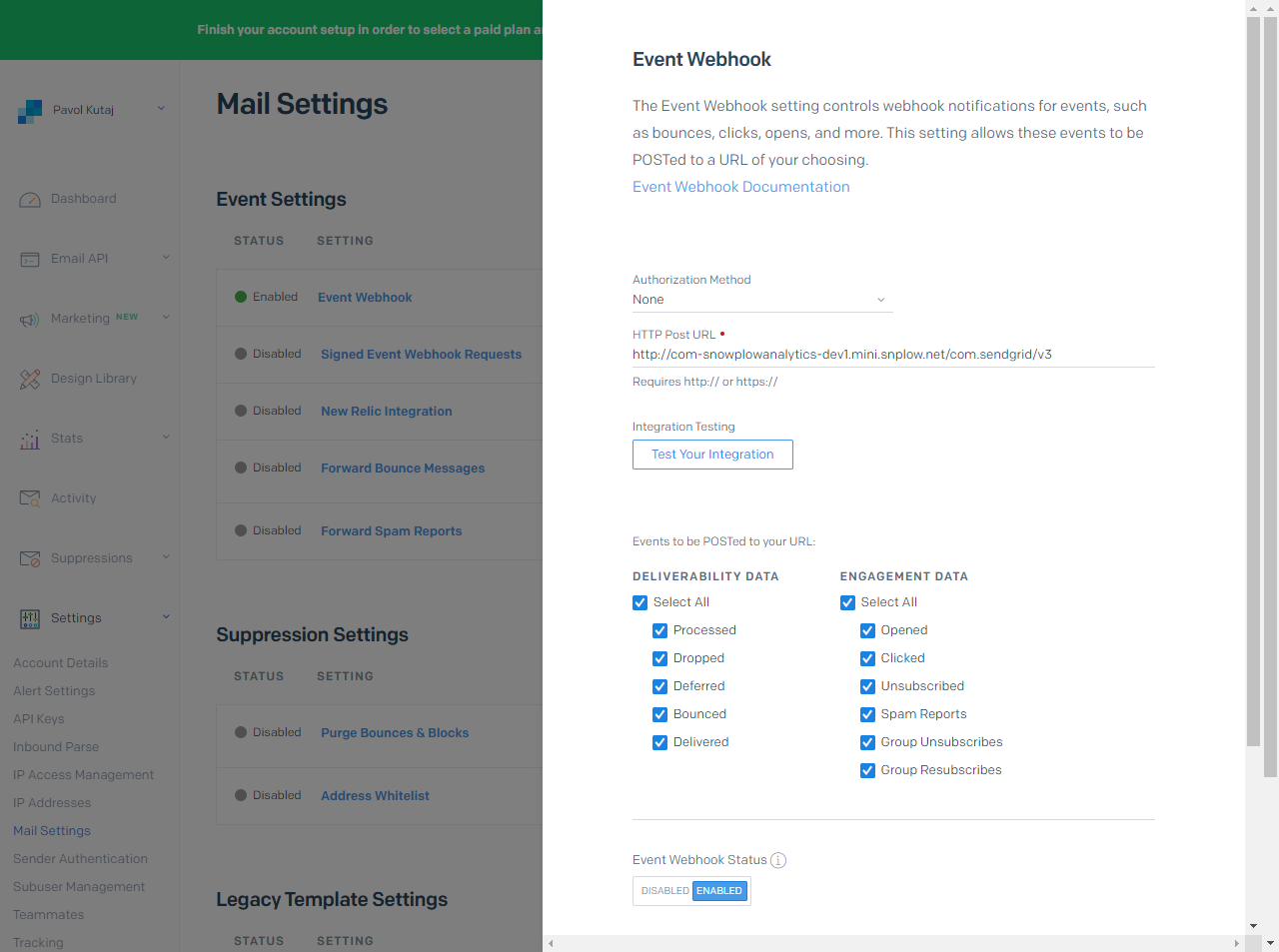The width and height of the screenshot is (1279, 952).
Task: Click the Test Your Integration button
Action: pos(712,455)
